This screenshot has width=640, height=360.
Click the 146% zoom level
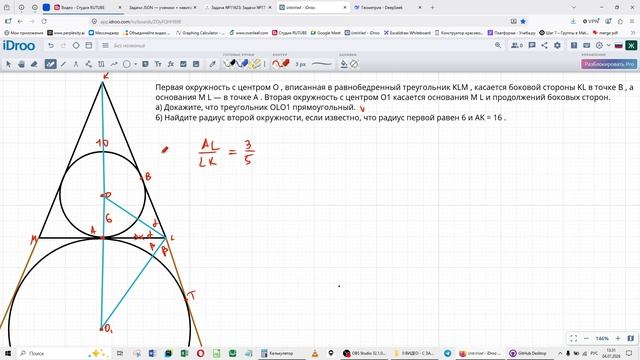click(x=602, y=338)
